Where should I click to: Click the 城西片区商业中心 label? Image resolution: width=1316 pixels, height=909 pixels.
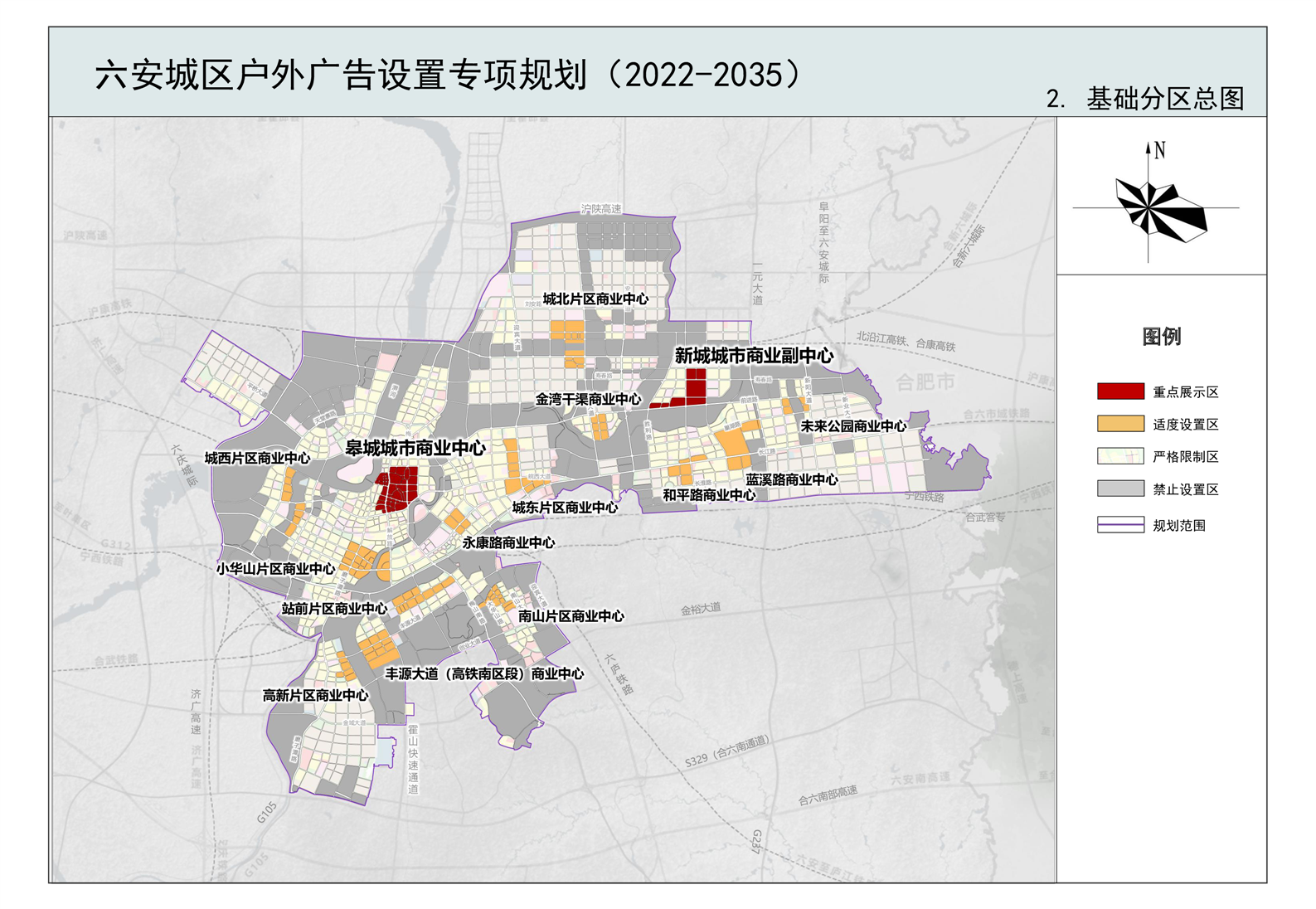point(257,459)
